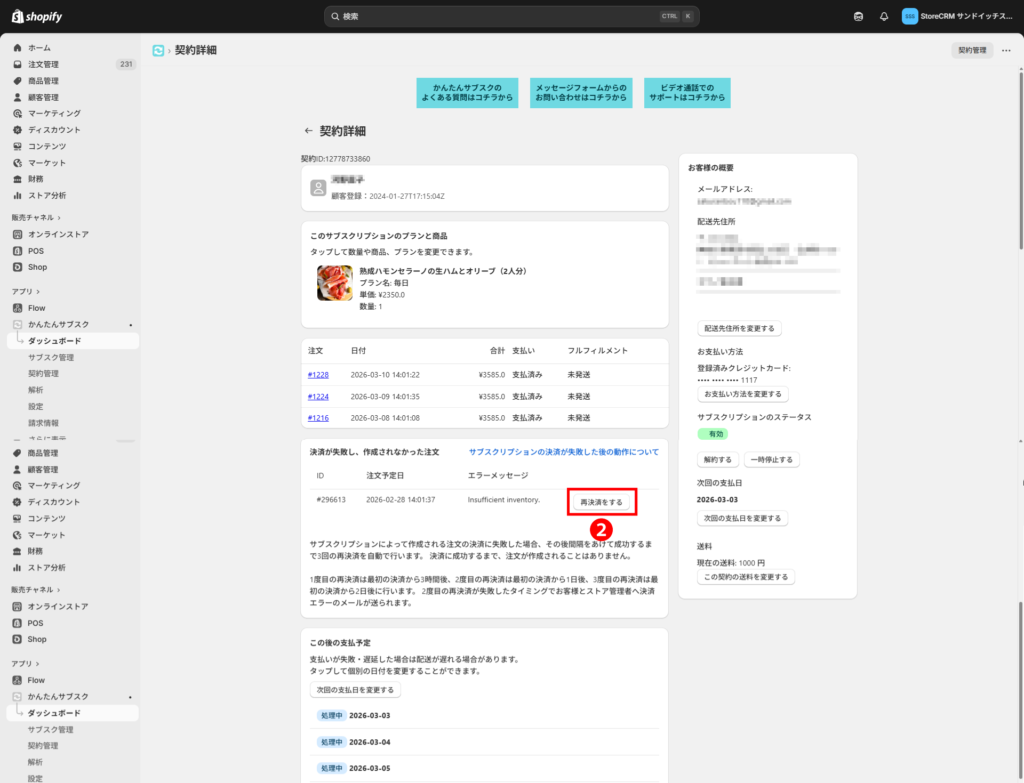
Task: Expand the アプリ section in sidebar
Action: tap(37, 291)
